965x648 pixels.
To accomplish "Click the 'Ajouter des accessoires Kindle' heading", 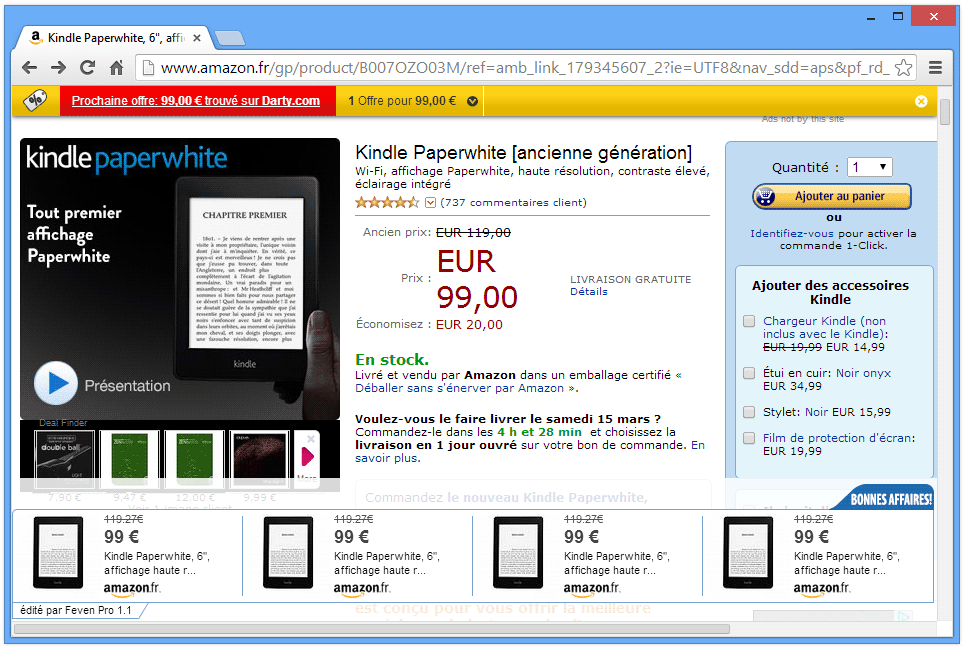I will [830, 292].
